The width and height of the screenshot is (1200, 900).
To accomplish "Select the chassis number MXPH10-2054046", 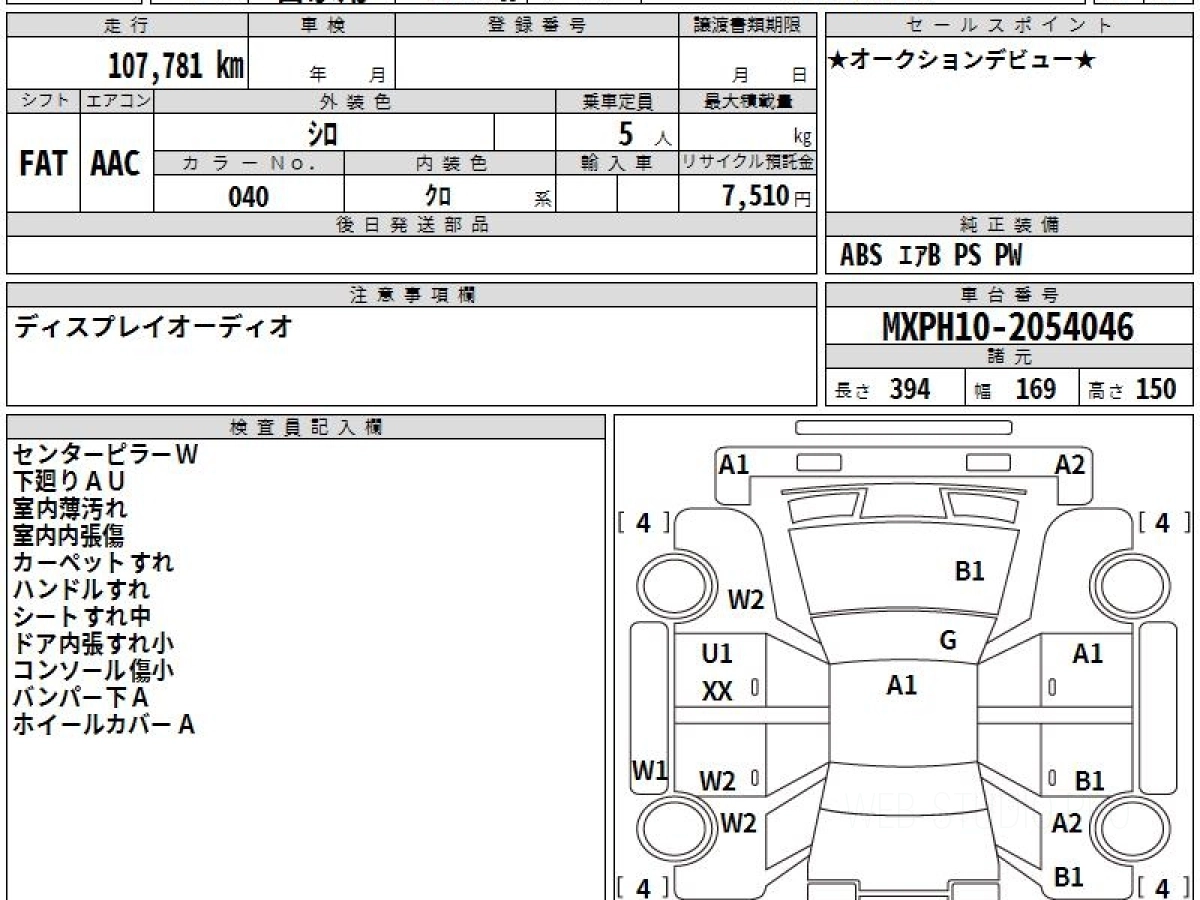I will (1008, 326).
